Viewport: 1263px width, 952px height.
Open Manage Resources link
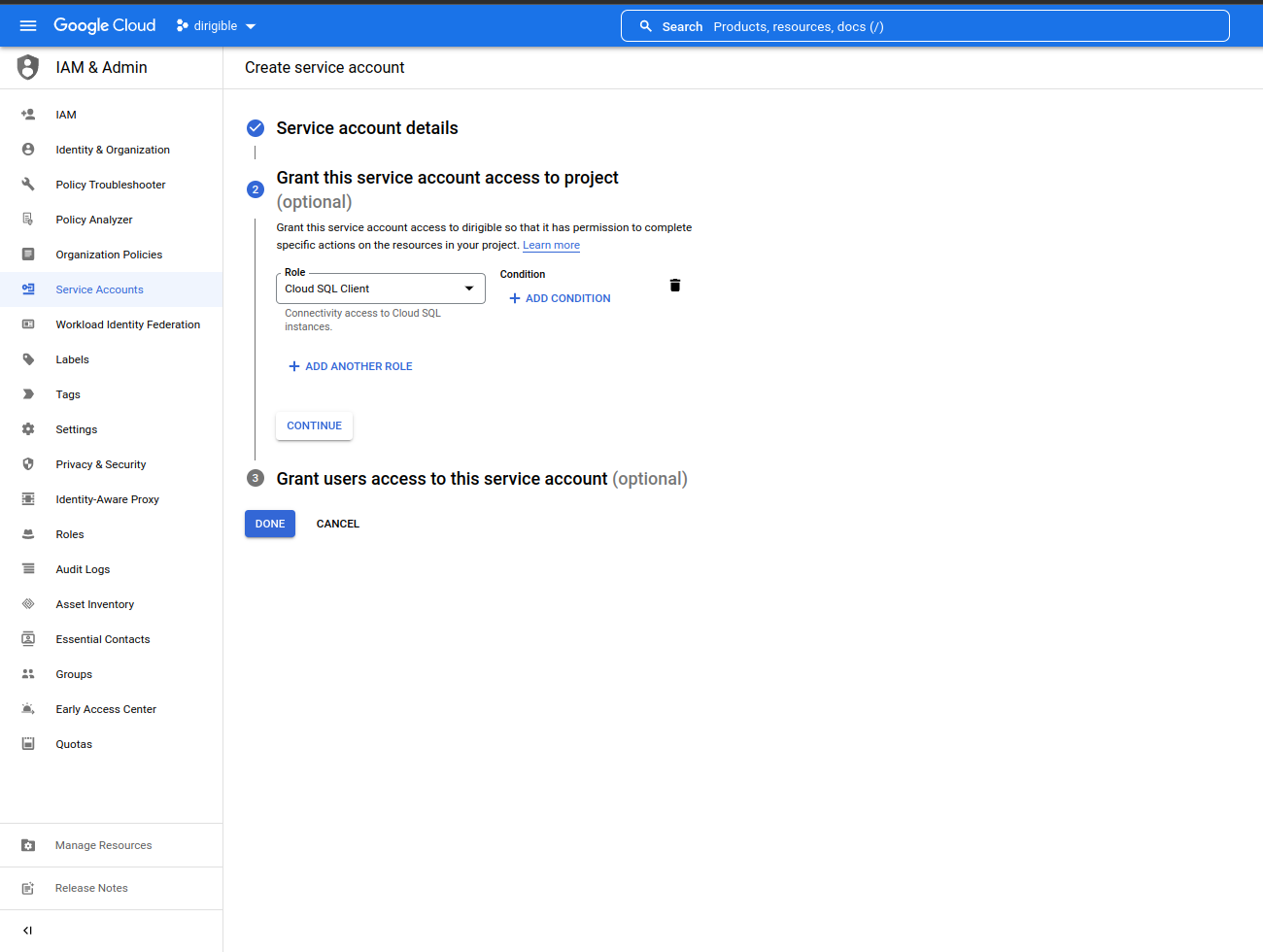[112, 845]
